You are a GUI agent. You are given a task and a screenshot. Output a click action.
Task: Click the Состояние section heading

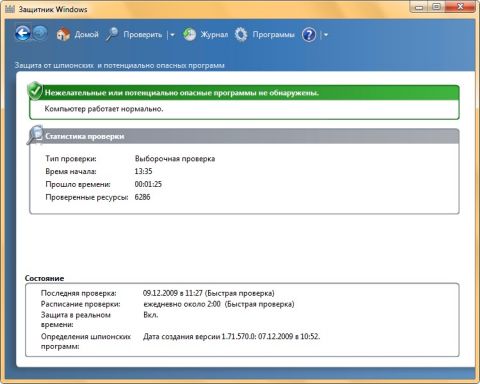coord(44,278)
